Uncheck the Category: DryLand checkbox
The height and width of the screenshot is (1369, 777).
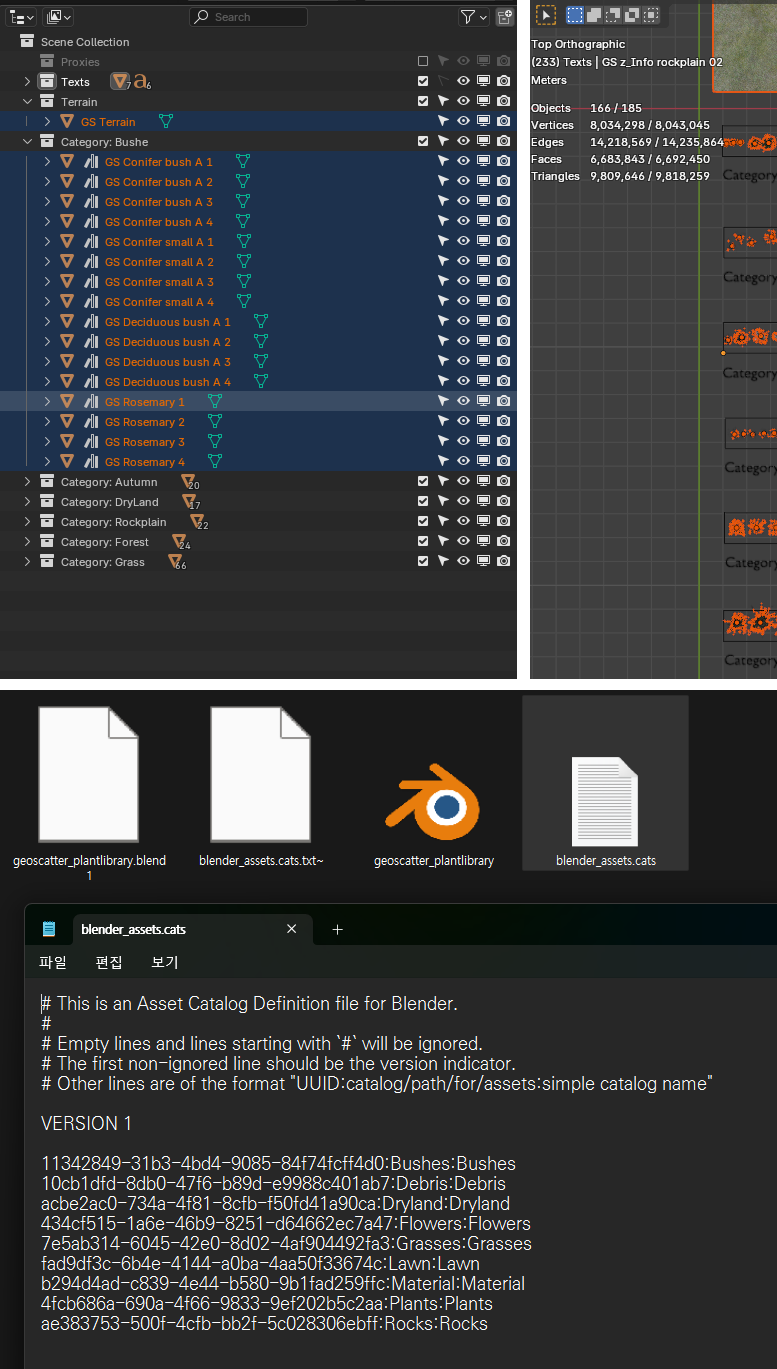[423, 502]
